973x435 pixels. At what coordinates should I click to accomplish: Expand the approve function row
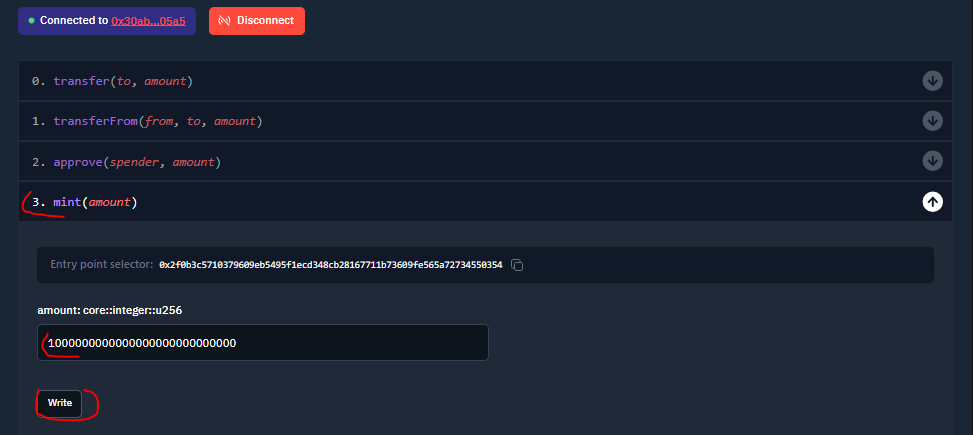coord(932,161)
